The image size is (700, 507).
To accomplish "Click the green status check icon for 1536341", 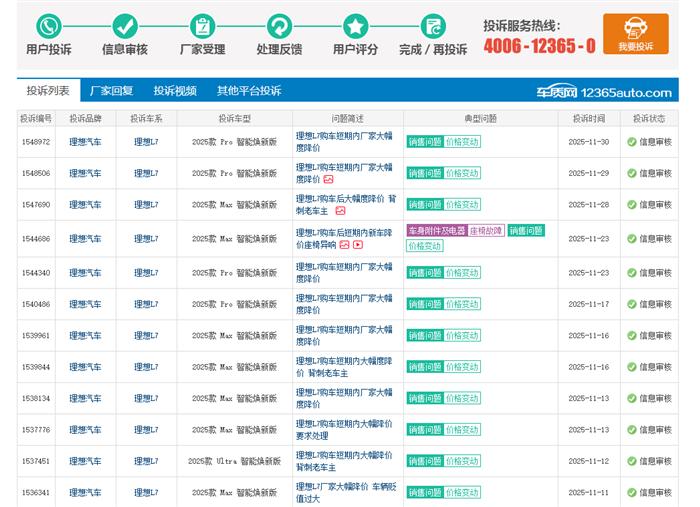I will [x=632, y=492].
